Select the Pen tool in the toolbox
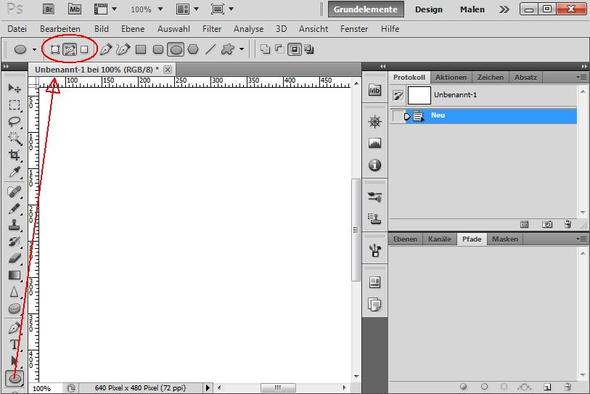Image resolution: width=590 pixels, height=394 pixels. coord(14,328)
